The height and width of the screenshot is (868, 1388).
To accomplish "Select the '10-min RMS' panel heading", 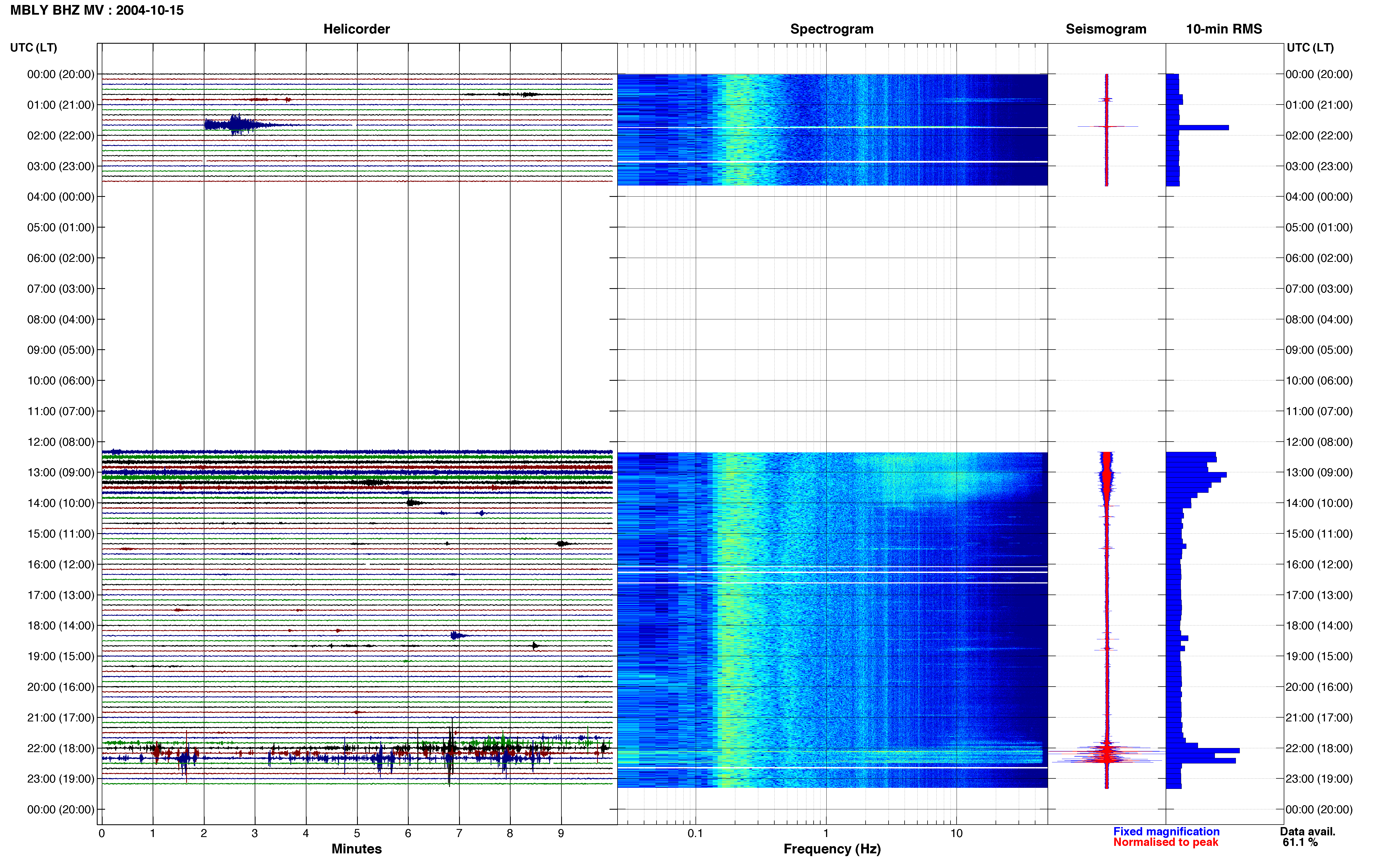I will point(1224,29).
